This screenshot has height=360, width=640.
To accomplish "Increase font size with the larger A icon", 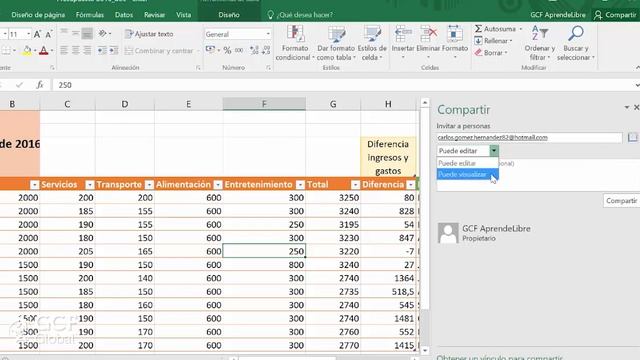I will click(37, 34).
